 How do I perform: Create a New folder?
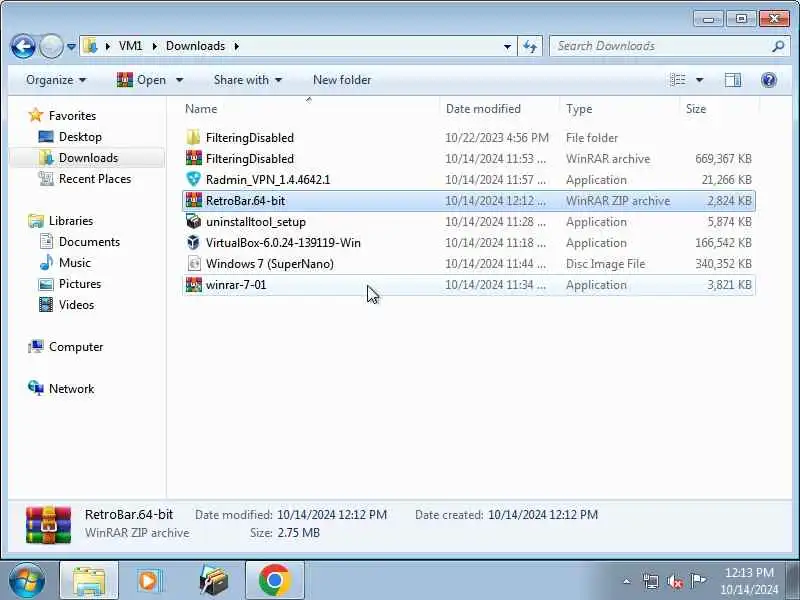[342, 80]
